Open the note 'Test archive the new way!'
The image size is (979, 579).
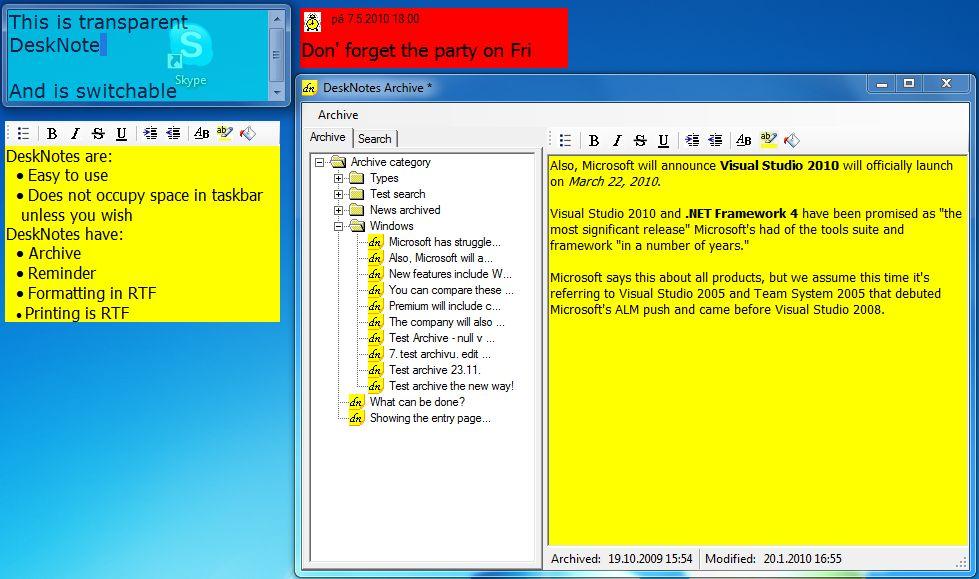pos(451,386)
